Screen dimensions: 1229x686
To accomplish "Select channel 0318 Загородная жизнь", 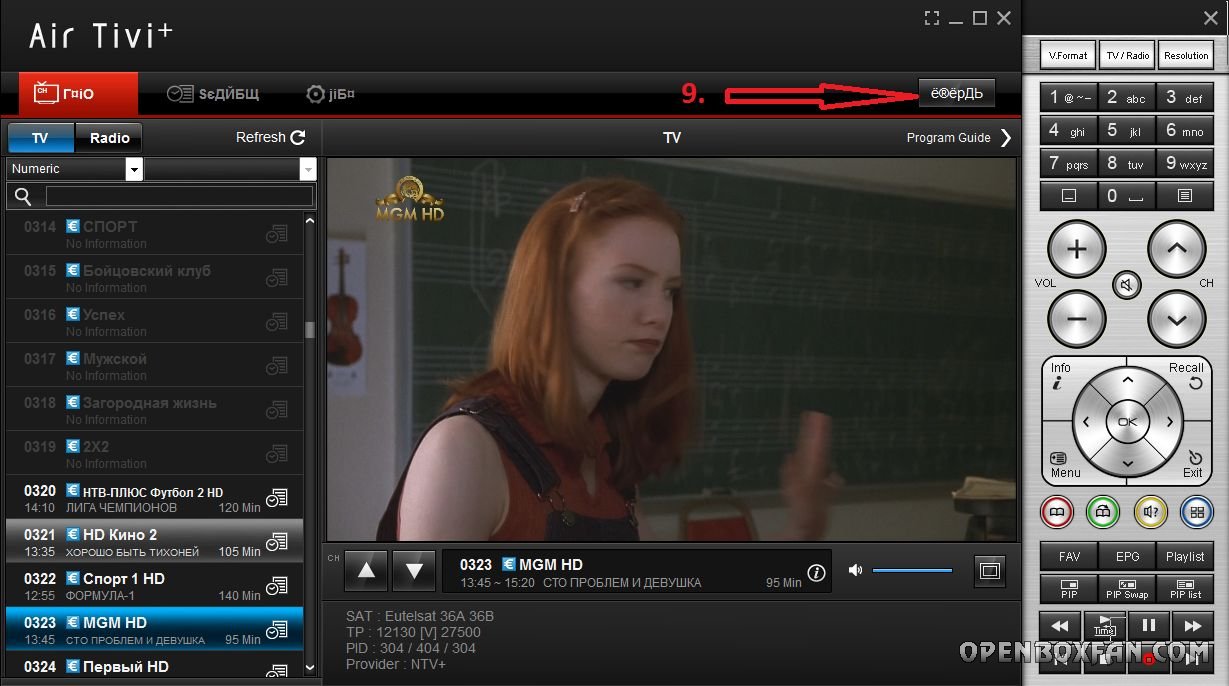I will pyautogui.click(x=154, y=410).
